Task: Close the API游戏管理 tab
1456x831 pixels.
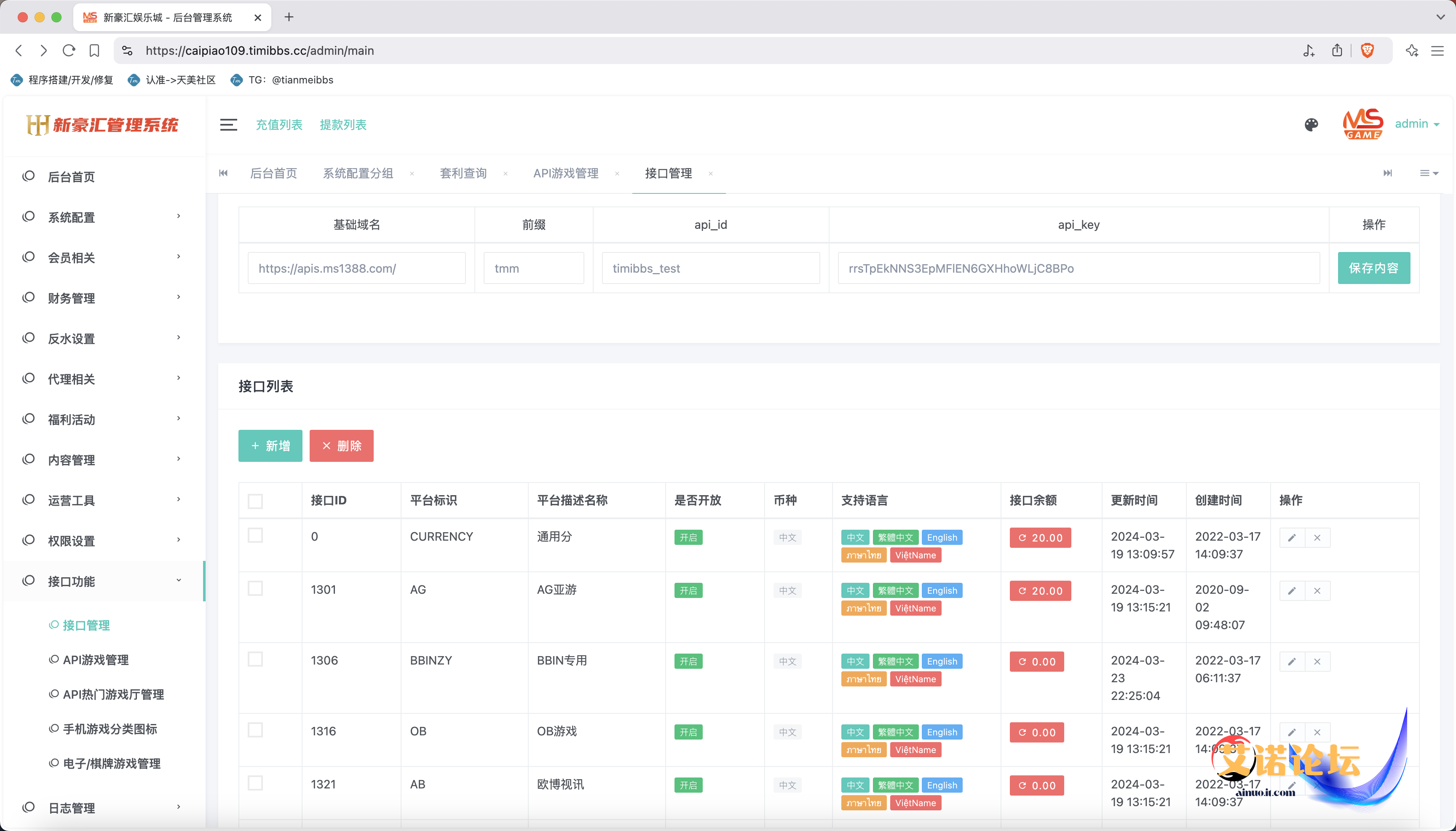Action: 617,174
